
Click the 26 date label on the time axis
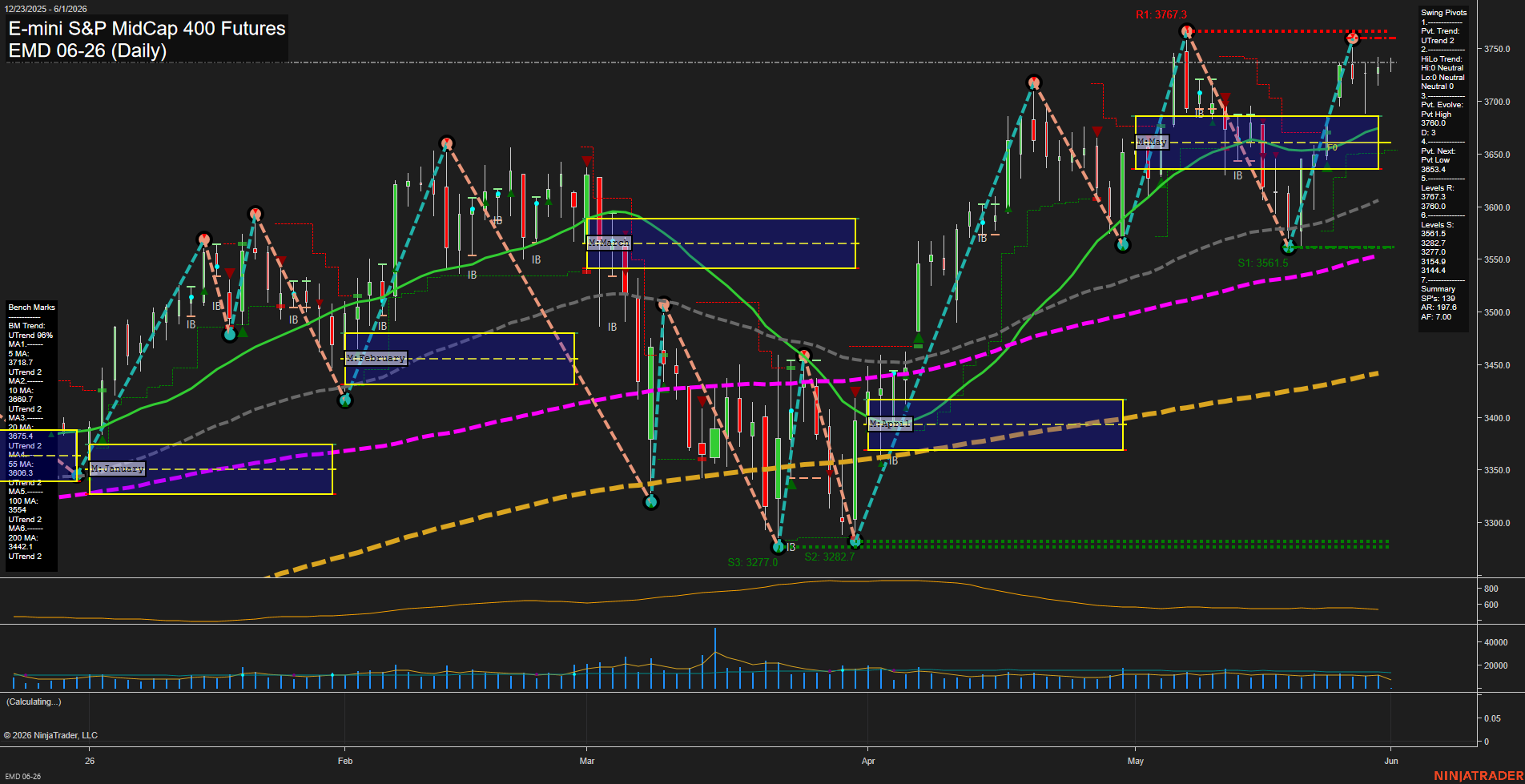(90, 761)
